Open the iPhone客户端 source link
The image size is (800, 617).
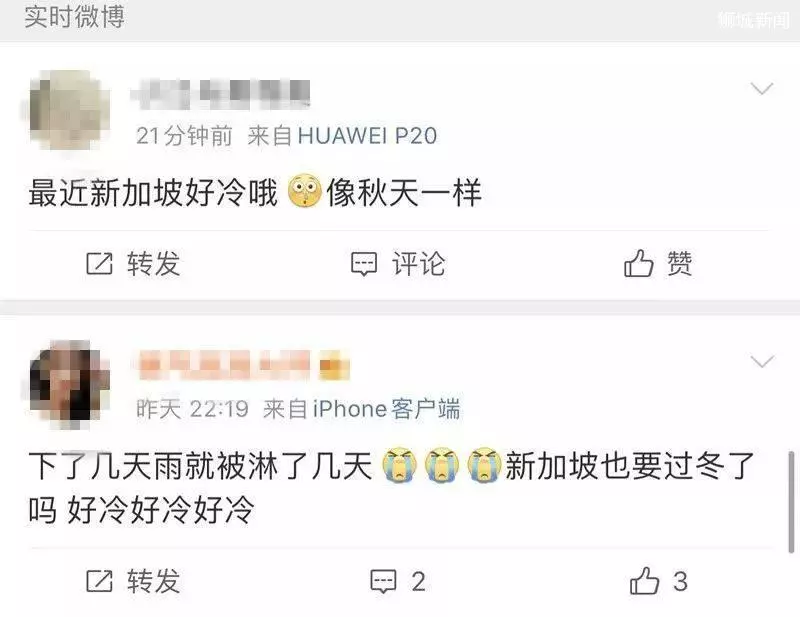[x=386, y=409]
